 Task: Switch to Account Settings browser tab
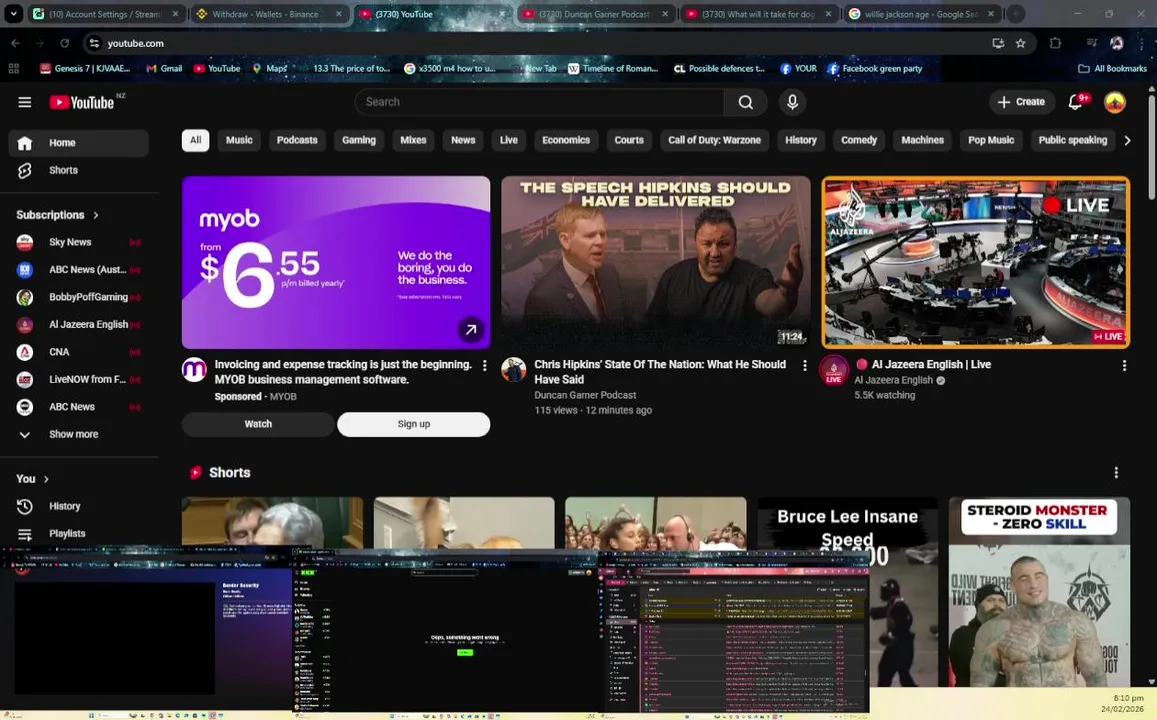pyautogui.click(x=105, y=14)
